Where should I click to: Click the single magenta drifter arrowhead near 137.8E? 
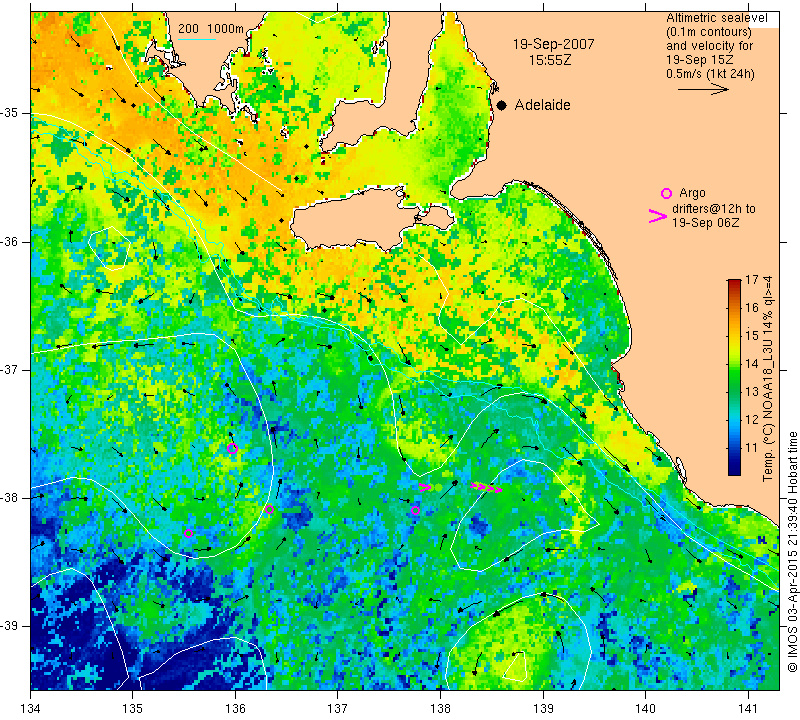(426, 487)
